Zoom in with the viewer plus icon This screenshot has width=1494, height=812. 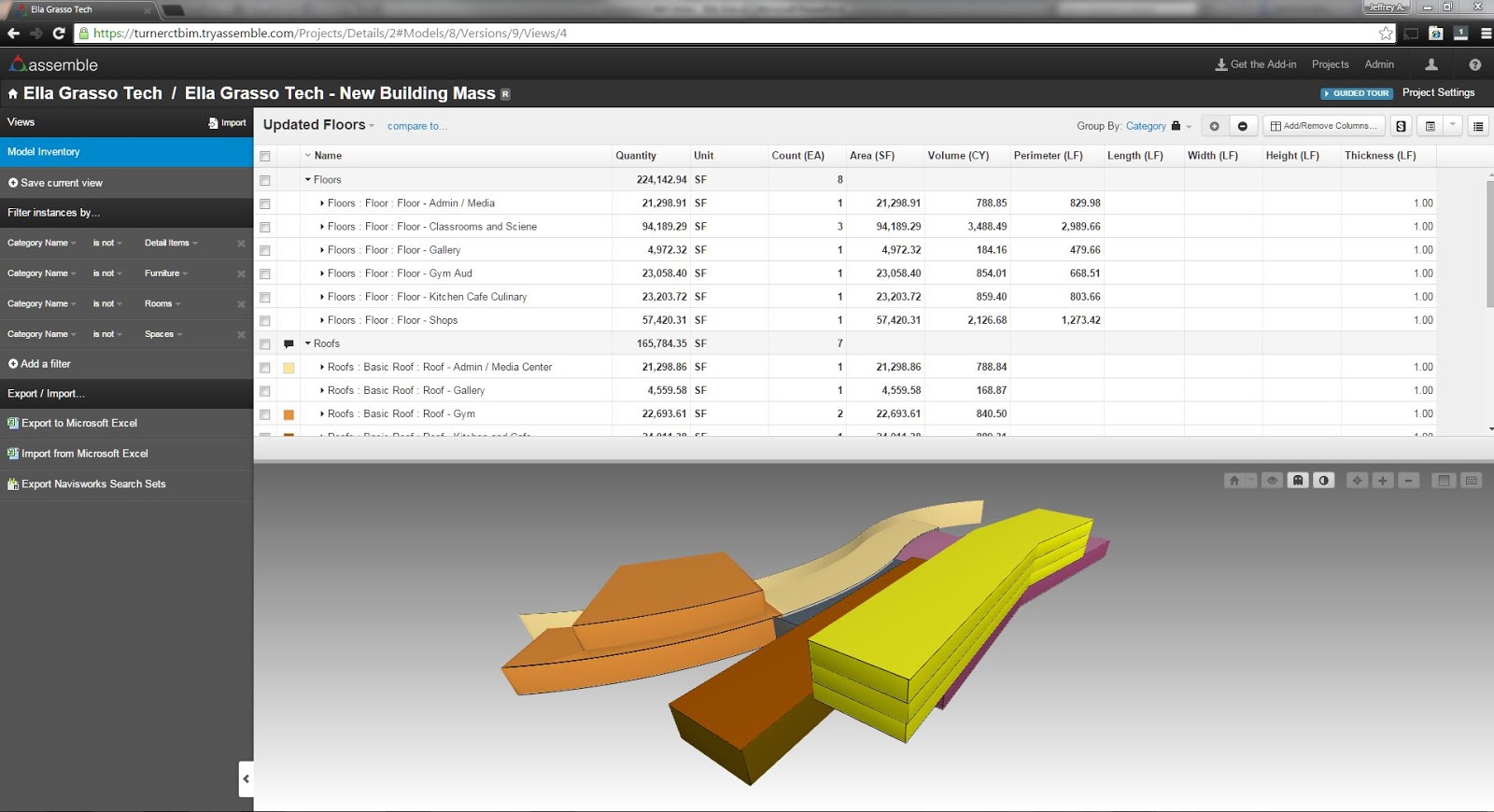(1383, 481)
